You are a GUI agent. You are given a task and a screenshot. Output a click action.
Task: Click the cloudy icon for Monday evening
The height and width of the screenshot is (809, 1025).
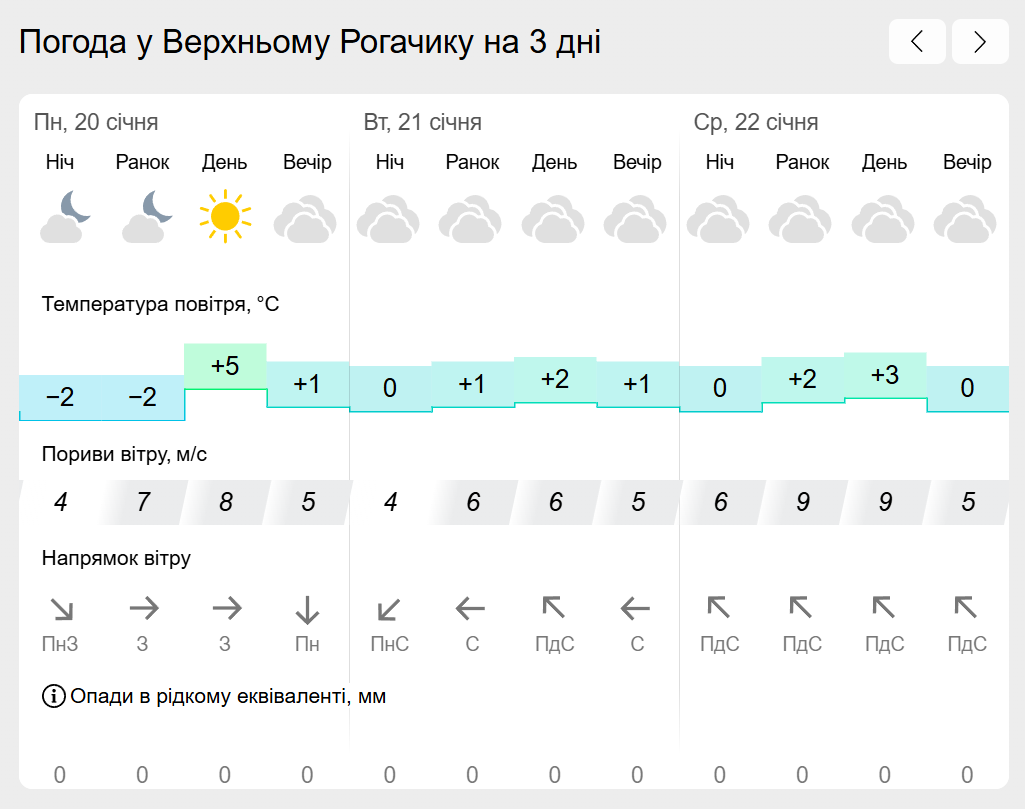pos(305,219)
